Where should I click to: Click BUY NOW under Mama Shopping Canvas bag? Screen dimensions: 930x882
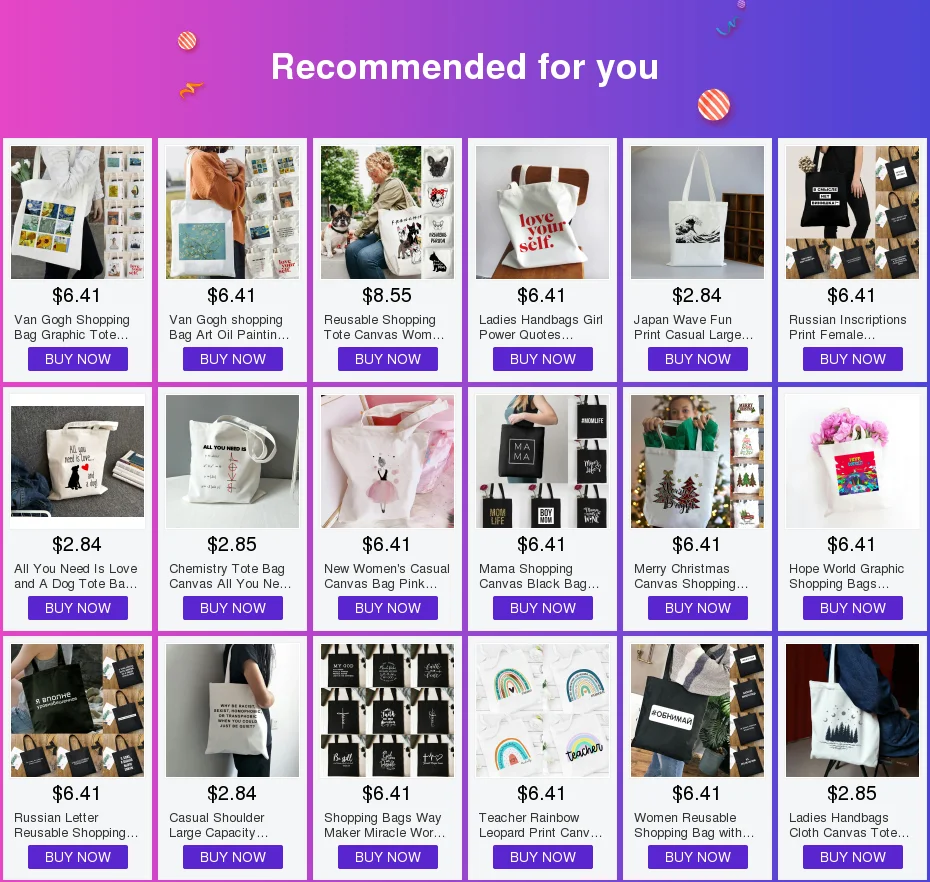(543, 608)
